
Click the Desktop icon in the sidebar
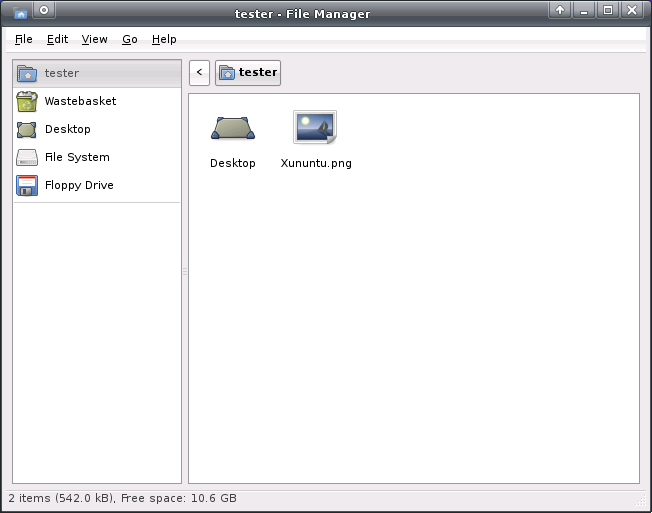pyautogui.click(x=27, y=130)
